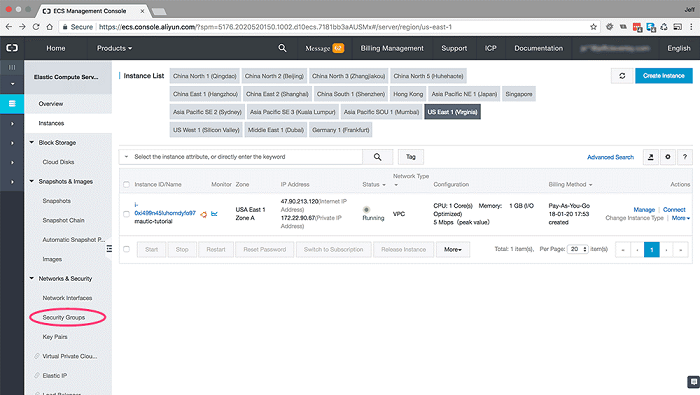The height and width of the screenshot is (395, 700).
Task: Select all instances checkbox in header
Action: click(126, 184)
